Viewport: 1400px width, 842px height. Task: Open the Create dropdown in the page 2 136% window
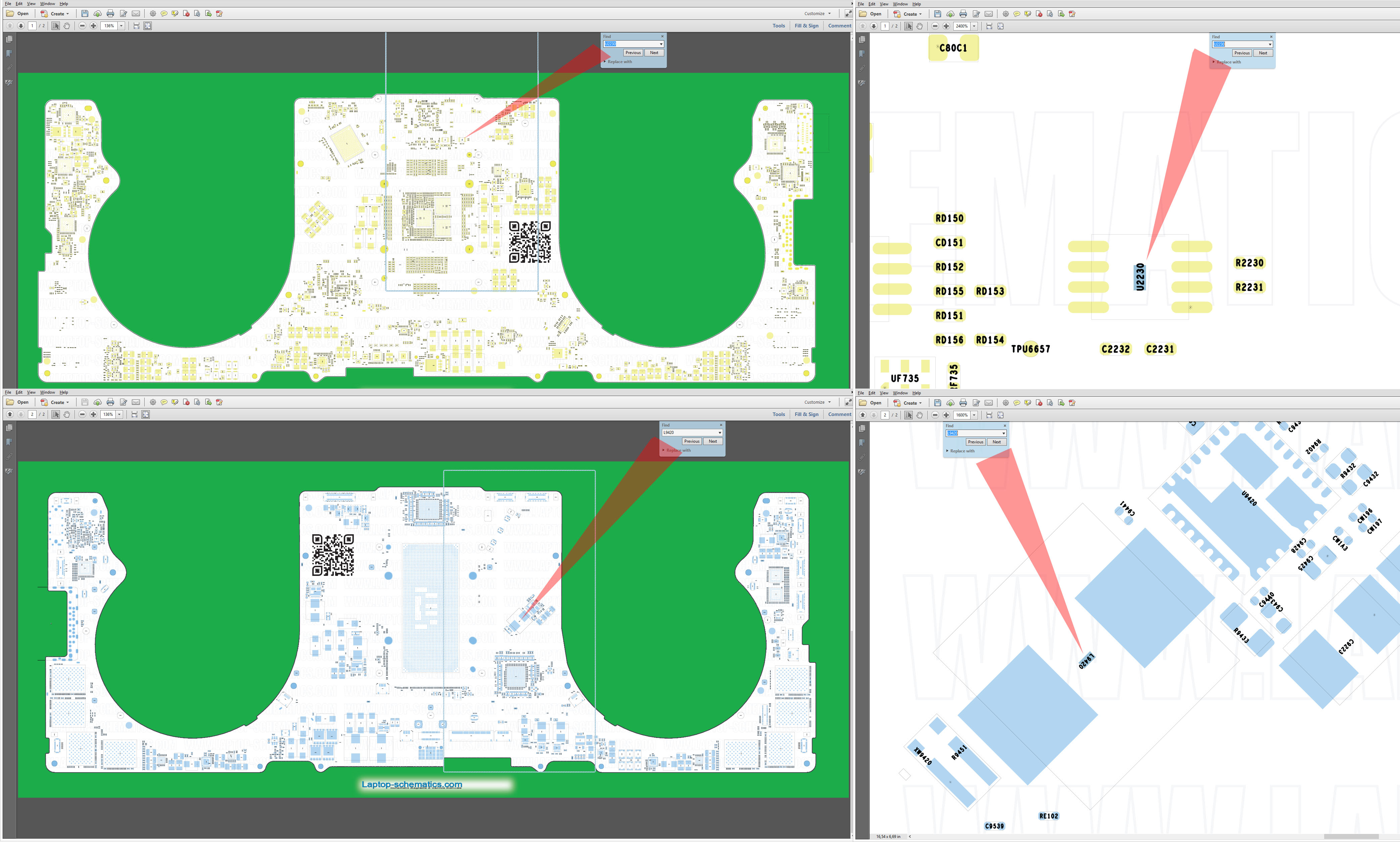[x=54, y=402]
